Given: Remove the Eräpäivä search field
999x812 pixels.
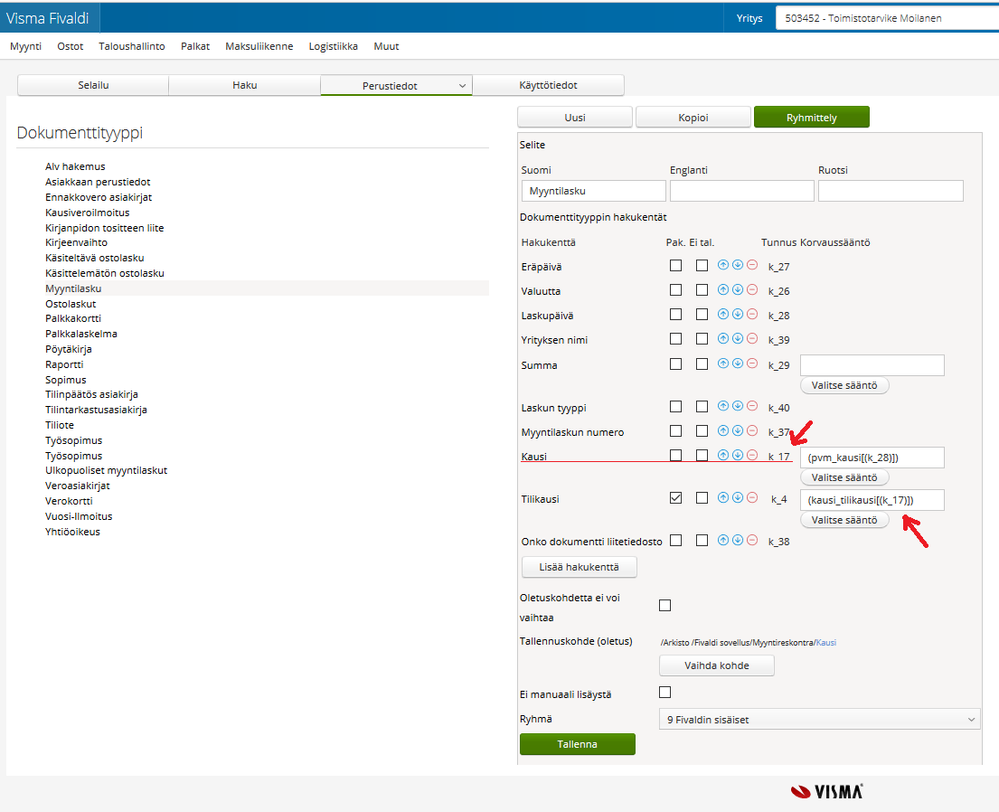Looking at the screenshot, I should point(752,265).
